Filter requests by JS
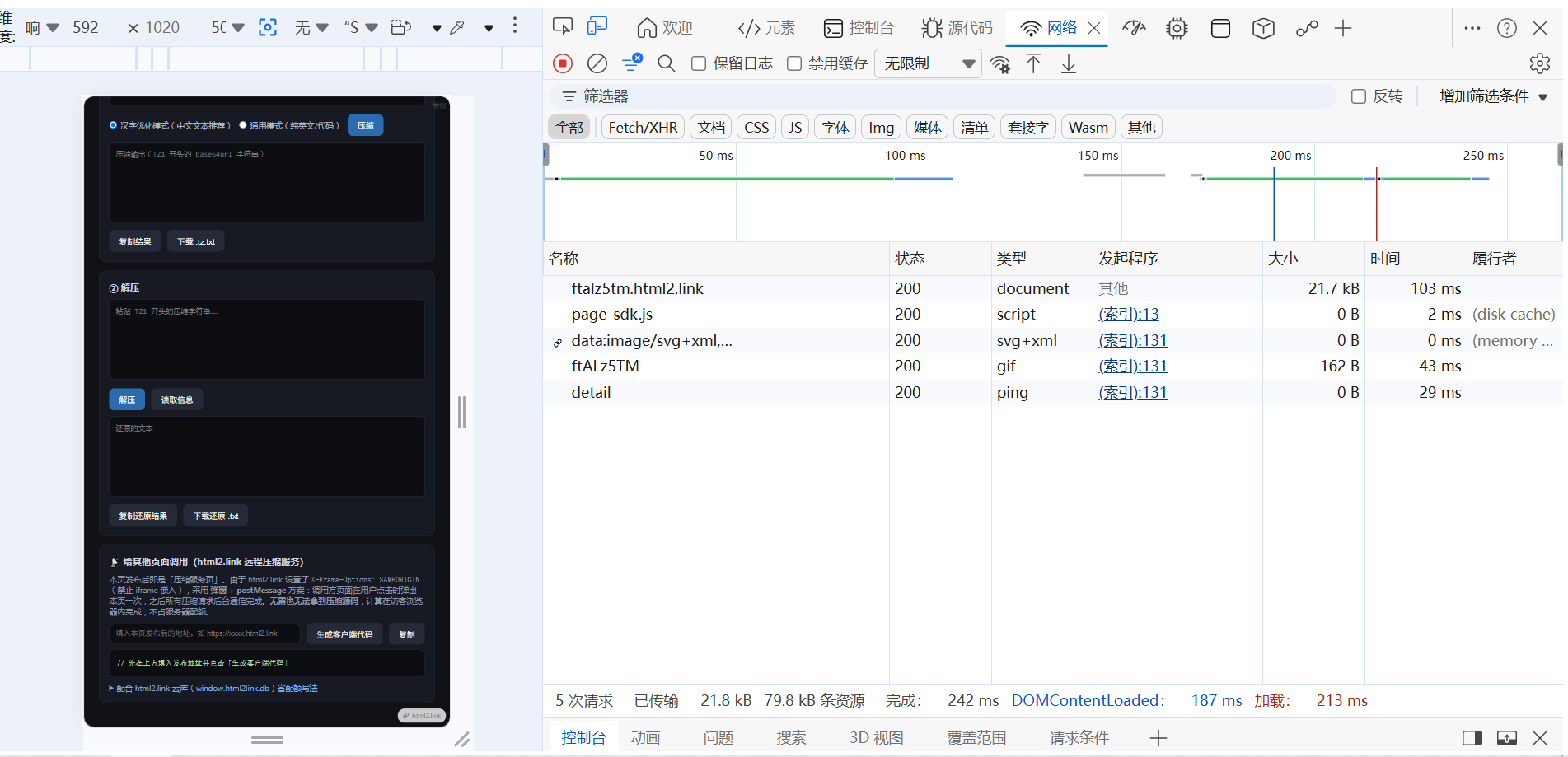This screenshot has height=757, width=1568. point(795,128)
